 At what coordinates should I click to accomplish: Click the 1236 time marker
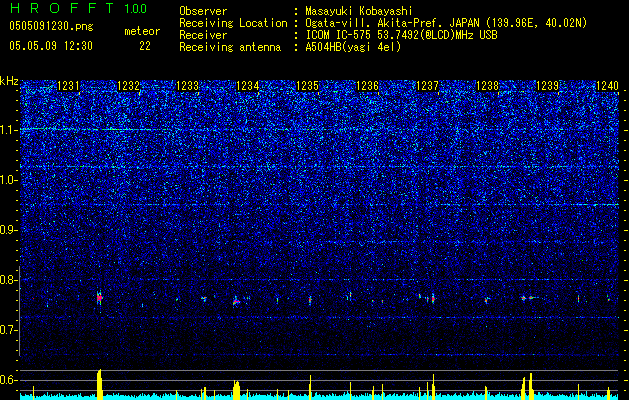coord(368,86)
